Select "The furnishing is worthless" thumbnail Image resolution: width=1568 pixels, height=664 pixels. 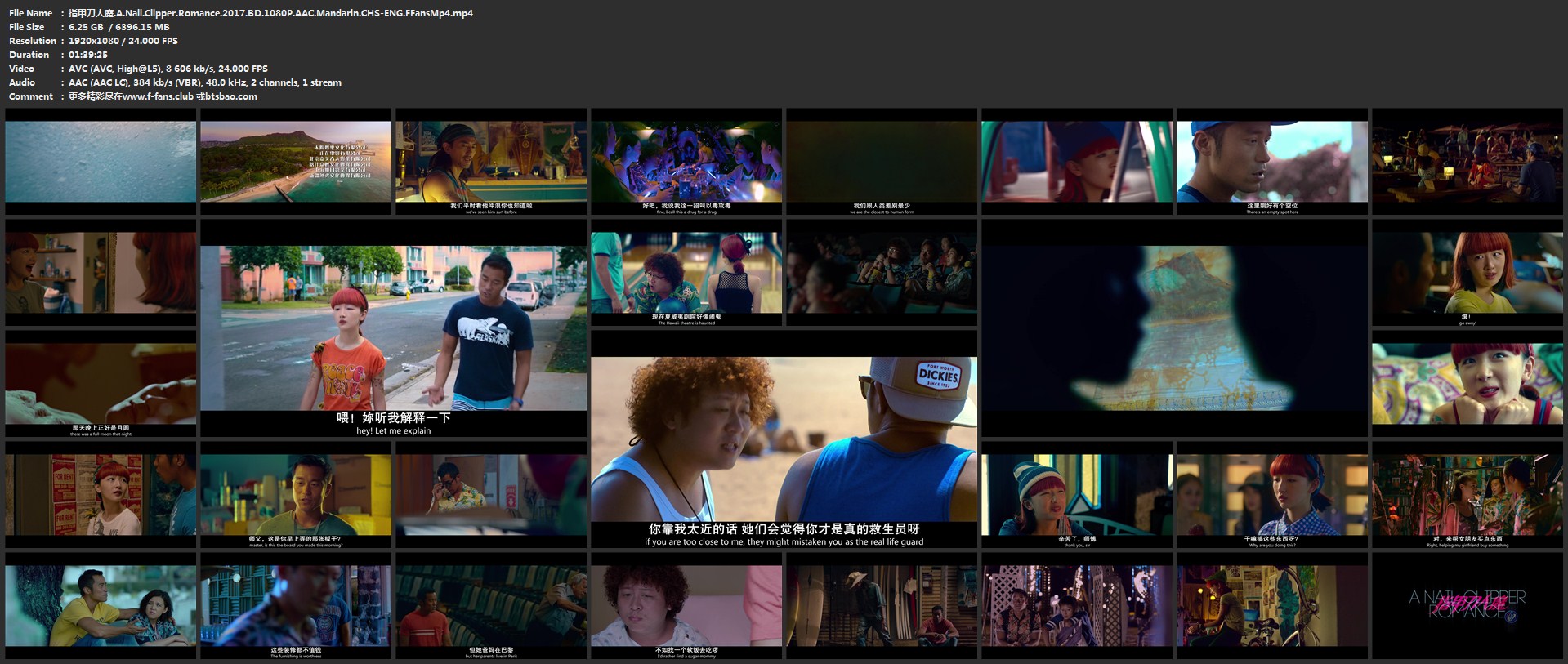296,605
